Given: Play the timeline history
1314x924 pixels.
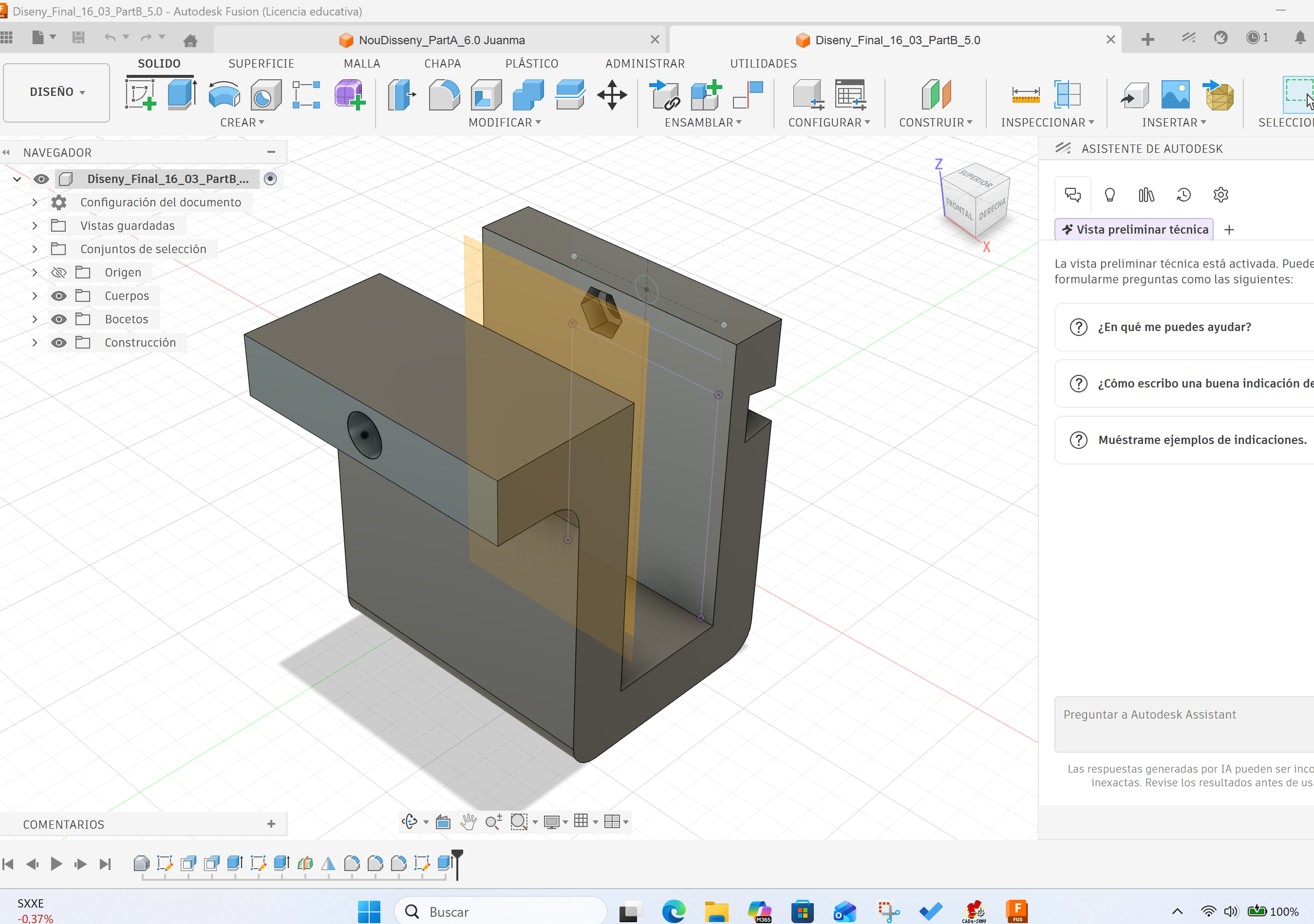Looking at the screenshot, I should click(56, 863).
